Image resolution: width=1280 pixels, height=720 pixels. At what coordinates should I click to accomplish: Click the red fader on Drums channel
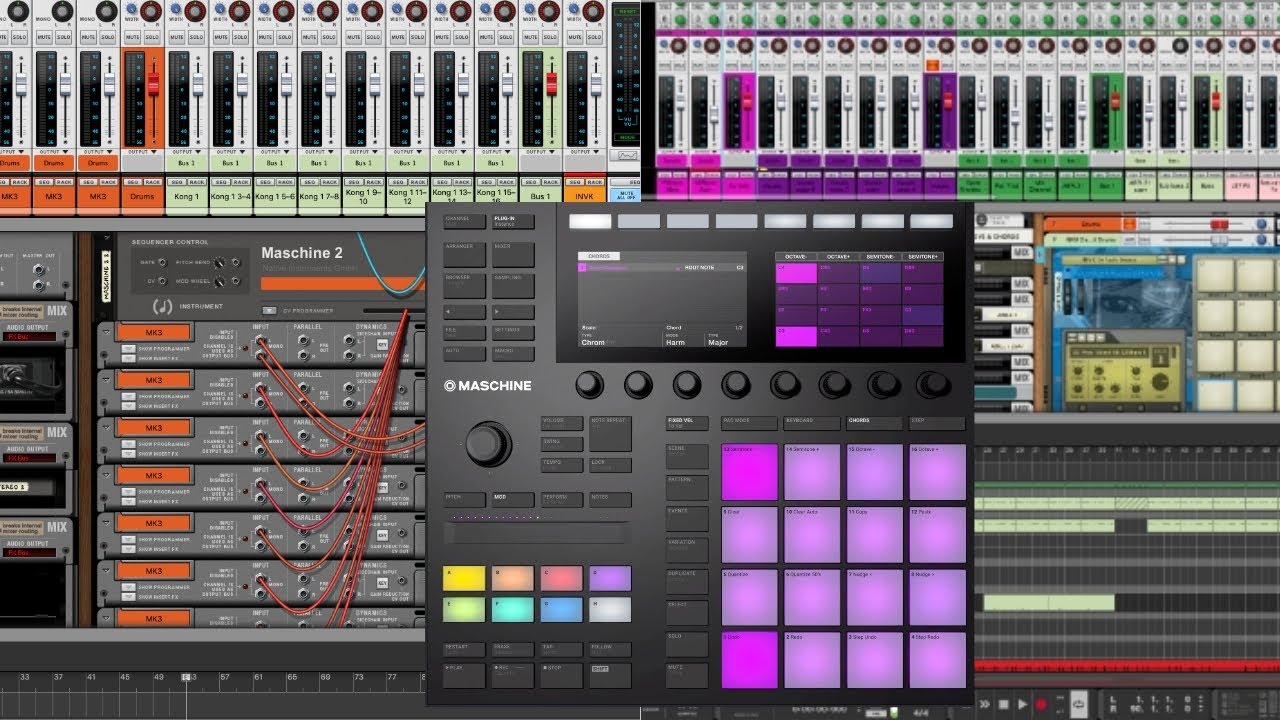coord(153,82)
